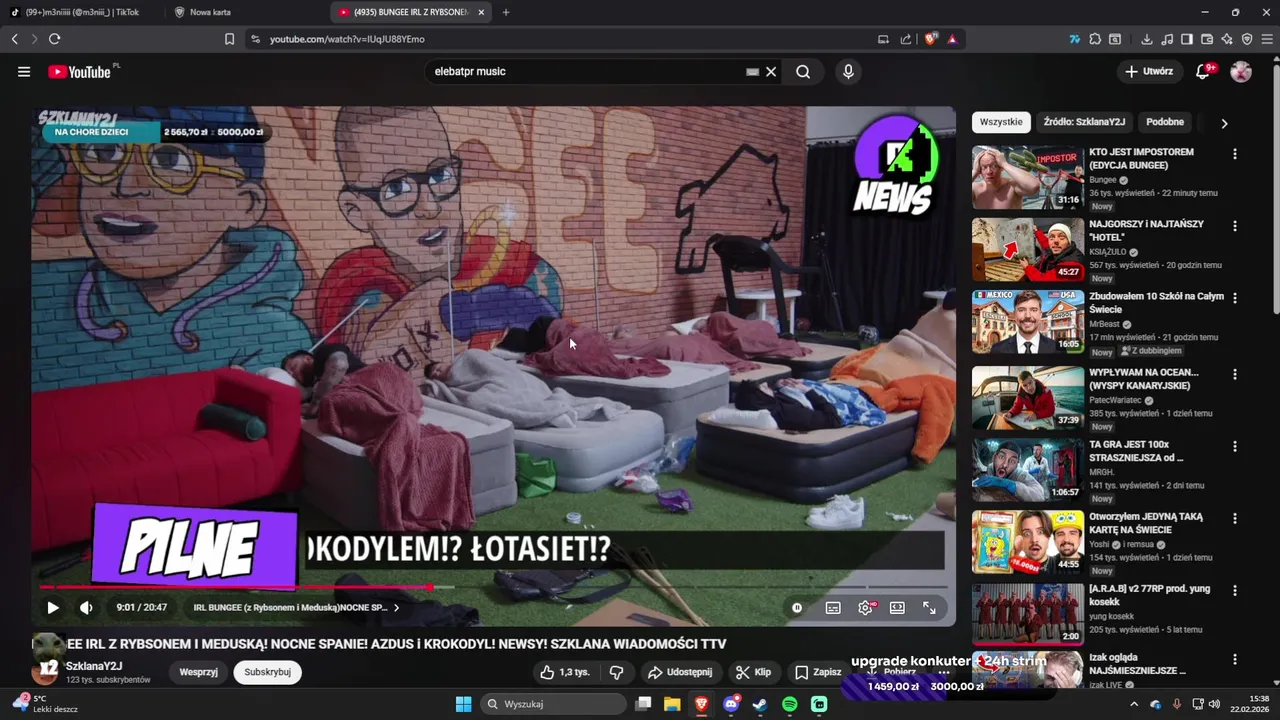Click the Utwórz create button
This screenshot has width=1280, height=720.
pyautogui.click(x=1149, y=72)
